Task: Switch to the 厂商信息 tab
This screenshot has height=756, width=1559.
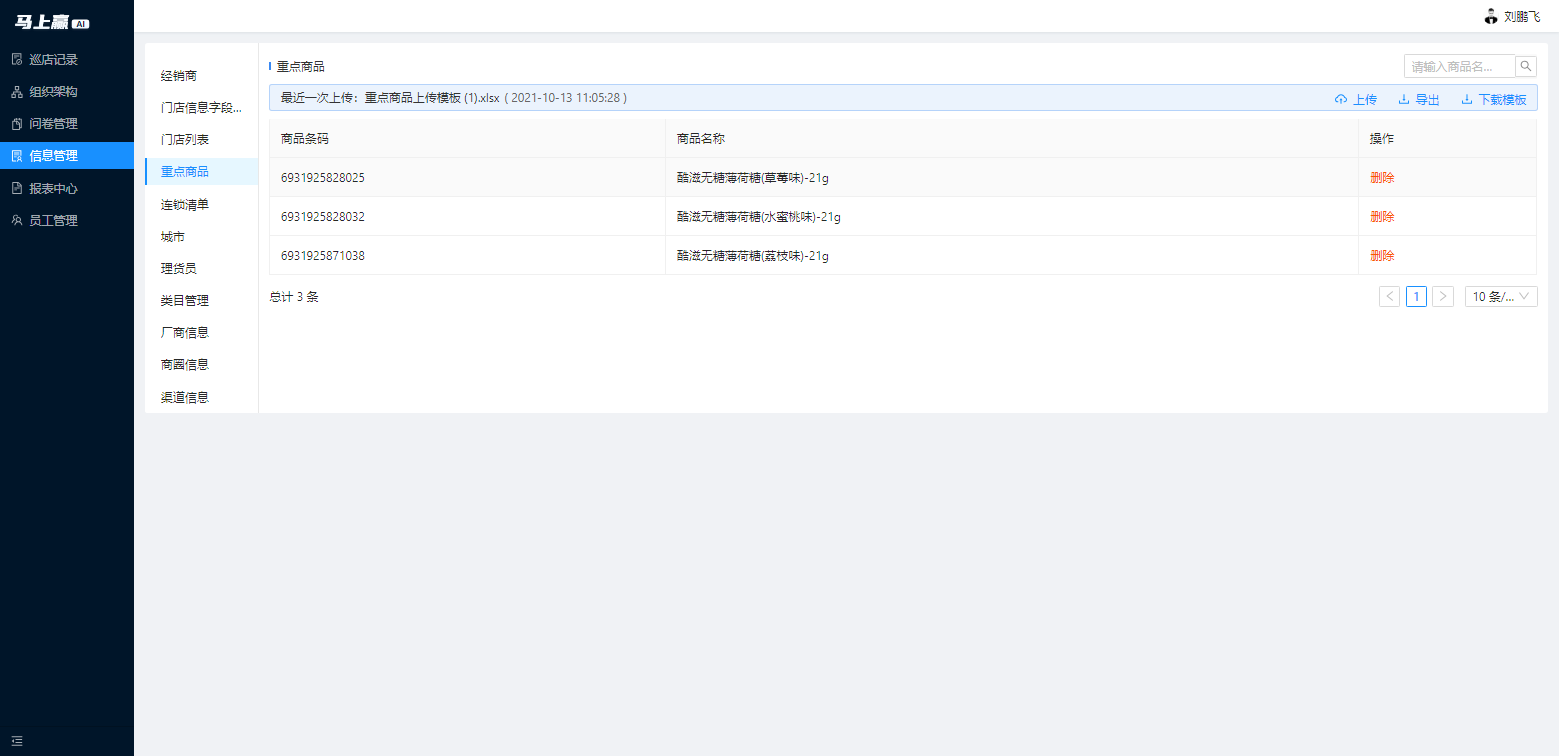Action: pos(201,332)
